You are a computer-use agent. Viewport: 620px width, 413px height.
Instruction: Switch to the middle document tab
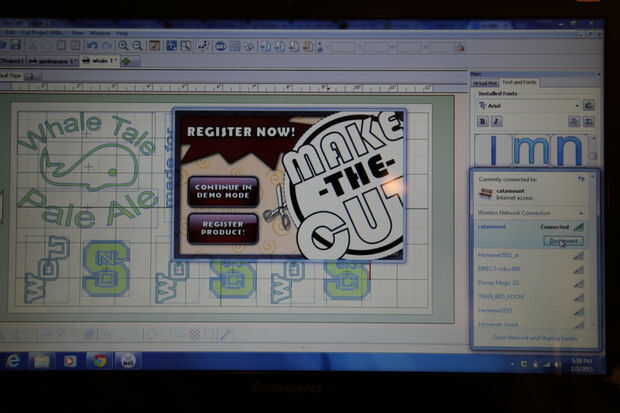pyautogui.click(x=53, y=61)
